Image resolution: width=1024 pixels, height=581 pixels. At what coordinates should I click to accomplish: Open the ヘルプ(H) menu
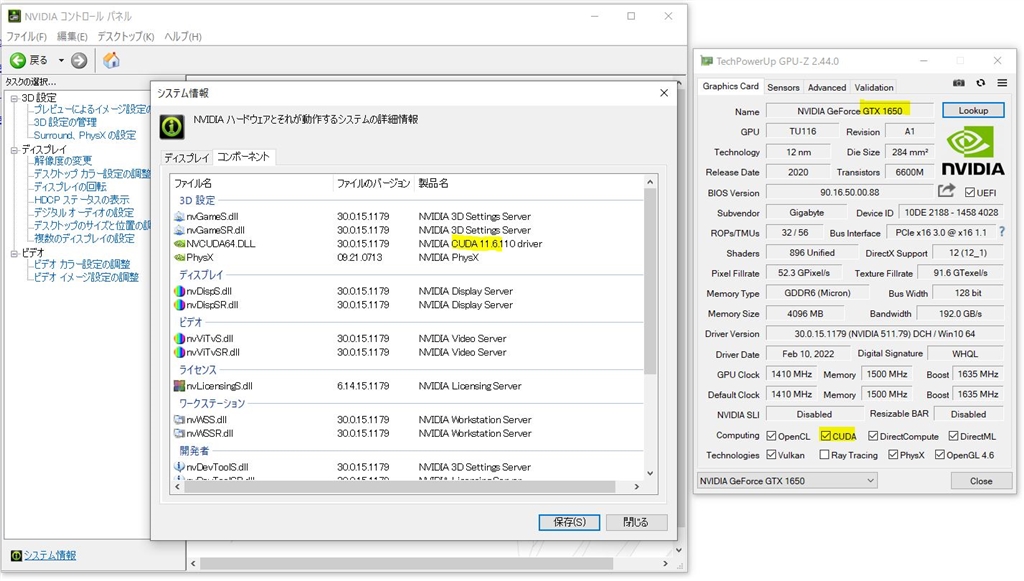[x=183, y=37]
